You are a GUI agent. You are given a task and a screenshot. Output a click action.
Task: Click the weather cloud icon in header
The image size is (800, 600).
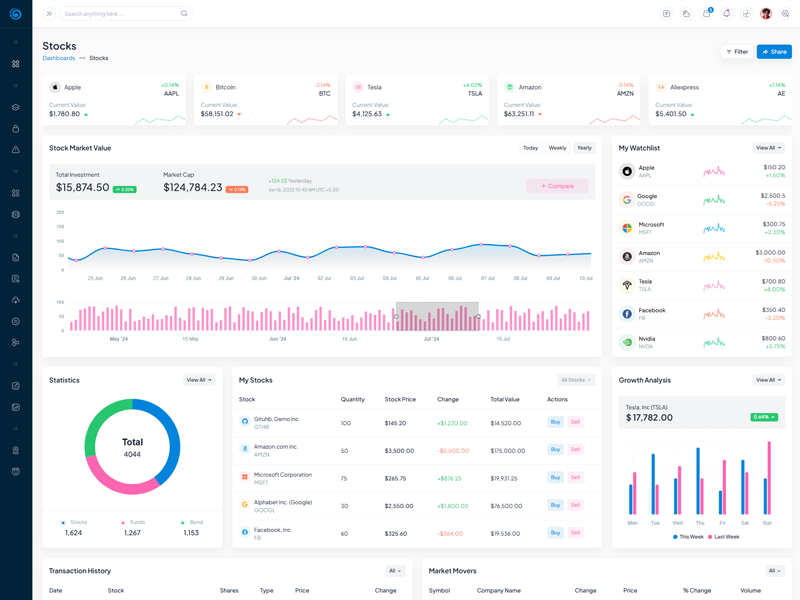click(686, 14)
